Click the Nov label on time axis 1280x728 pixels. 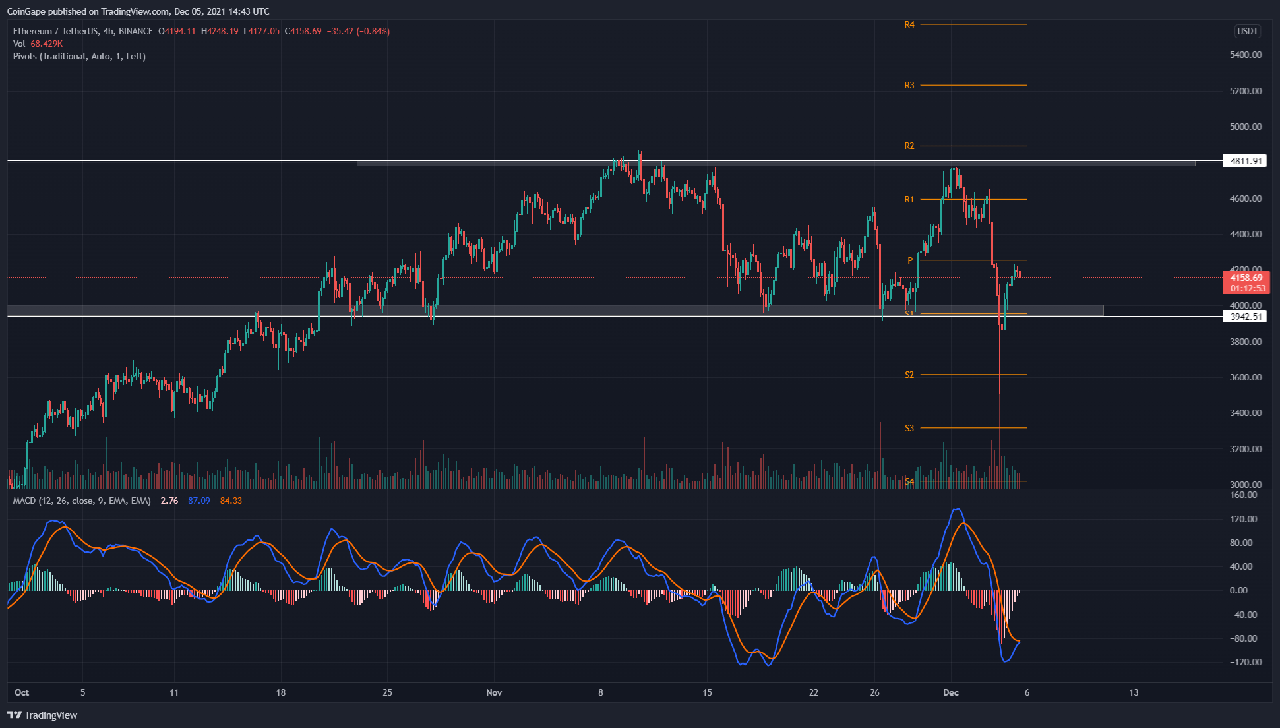click(491, 692)
